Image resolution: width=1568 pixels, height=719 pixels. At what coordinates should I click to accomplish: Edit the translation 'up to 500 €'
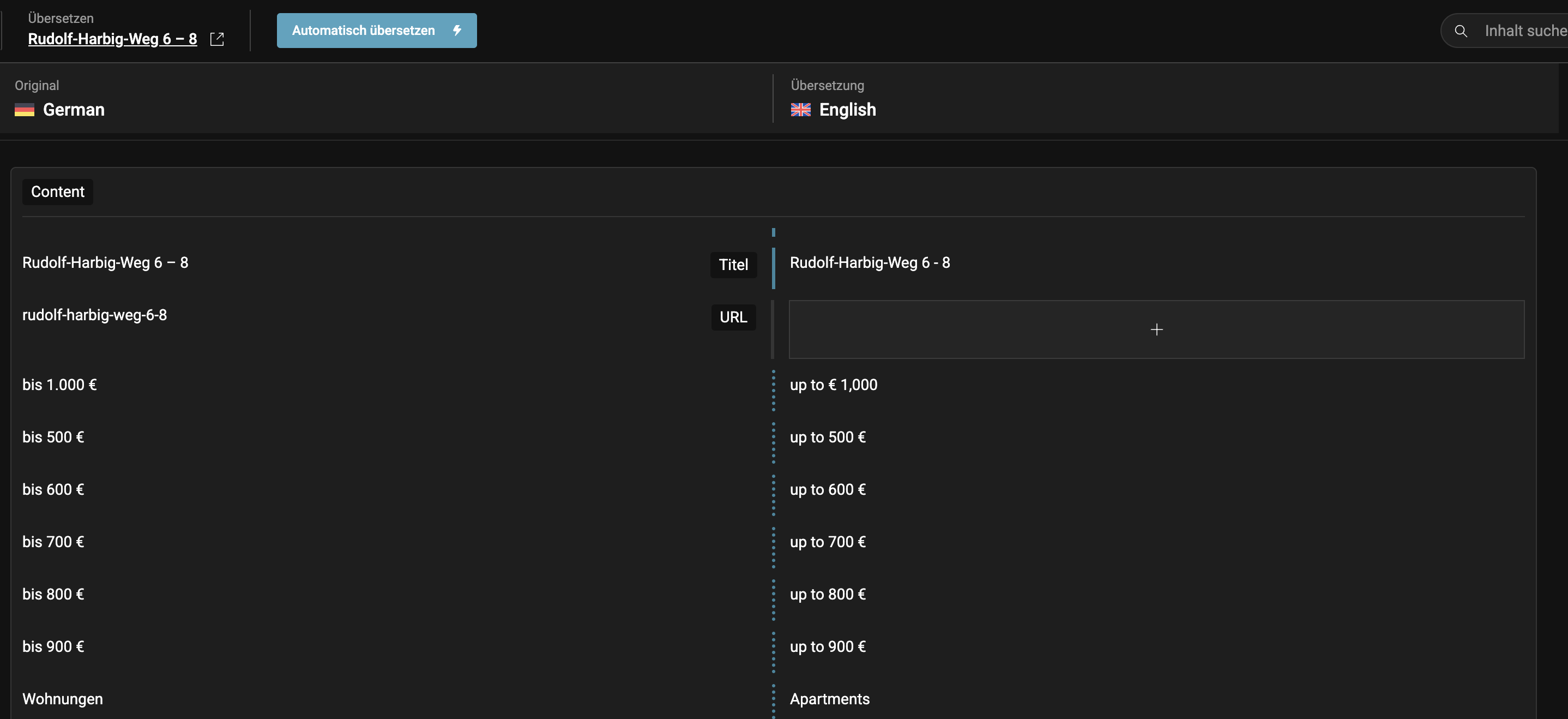click(x=827, y=437)
